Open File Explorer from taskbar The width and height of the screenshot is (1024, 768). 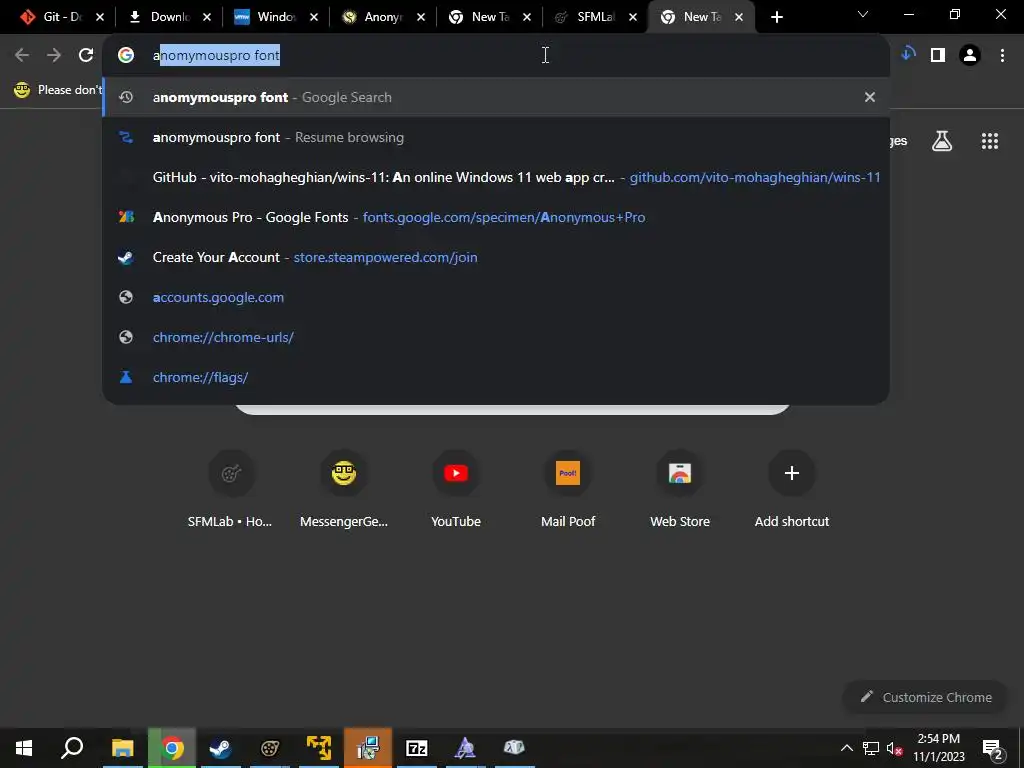click(122, 748)
